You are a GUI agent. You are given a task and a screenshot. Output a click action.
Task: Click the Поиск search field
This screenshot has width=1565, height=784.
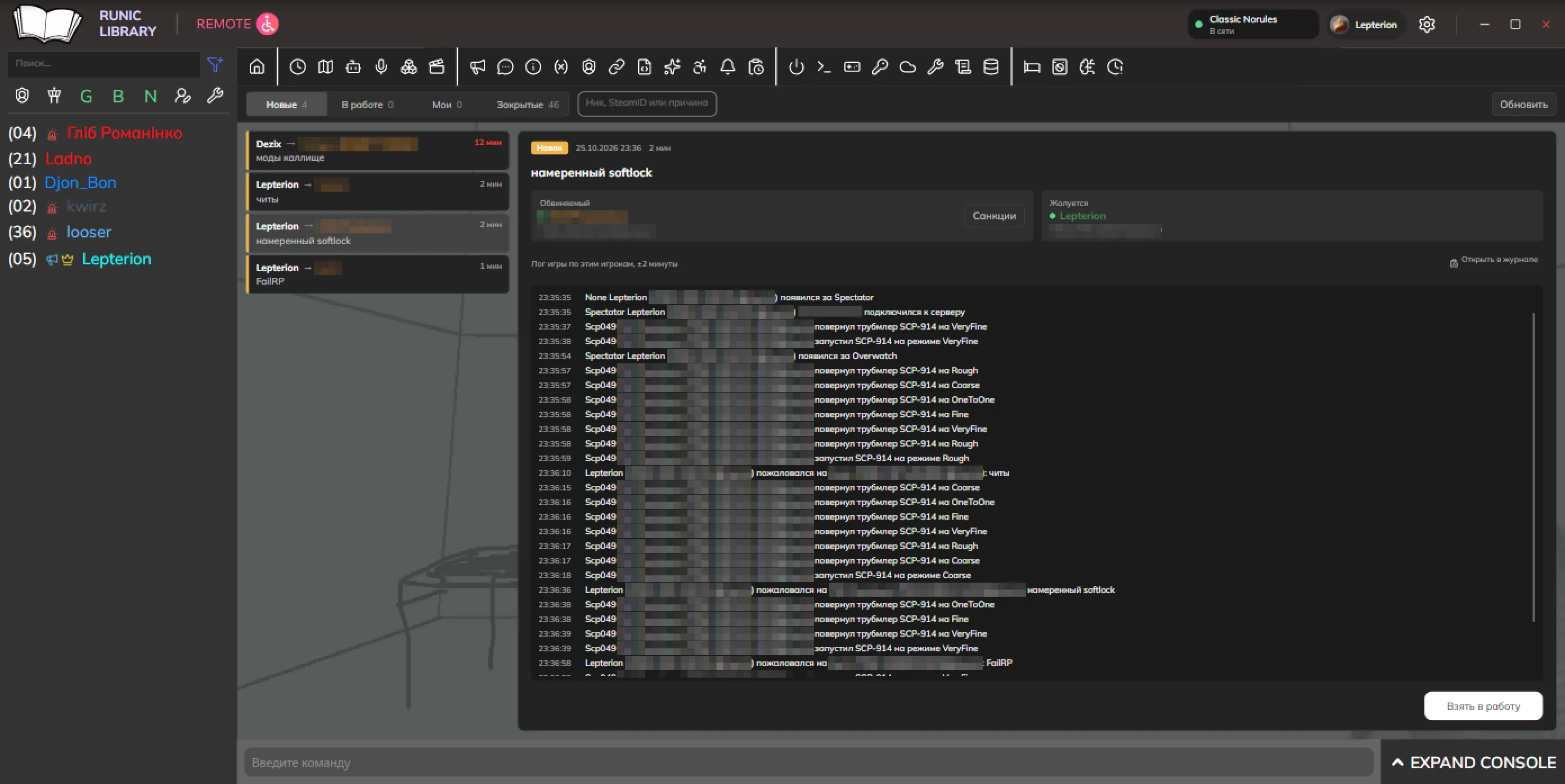(104, 63)
